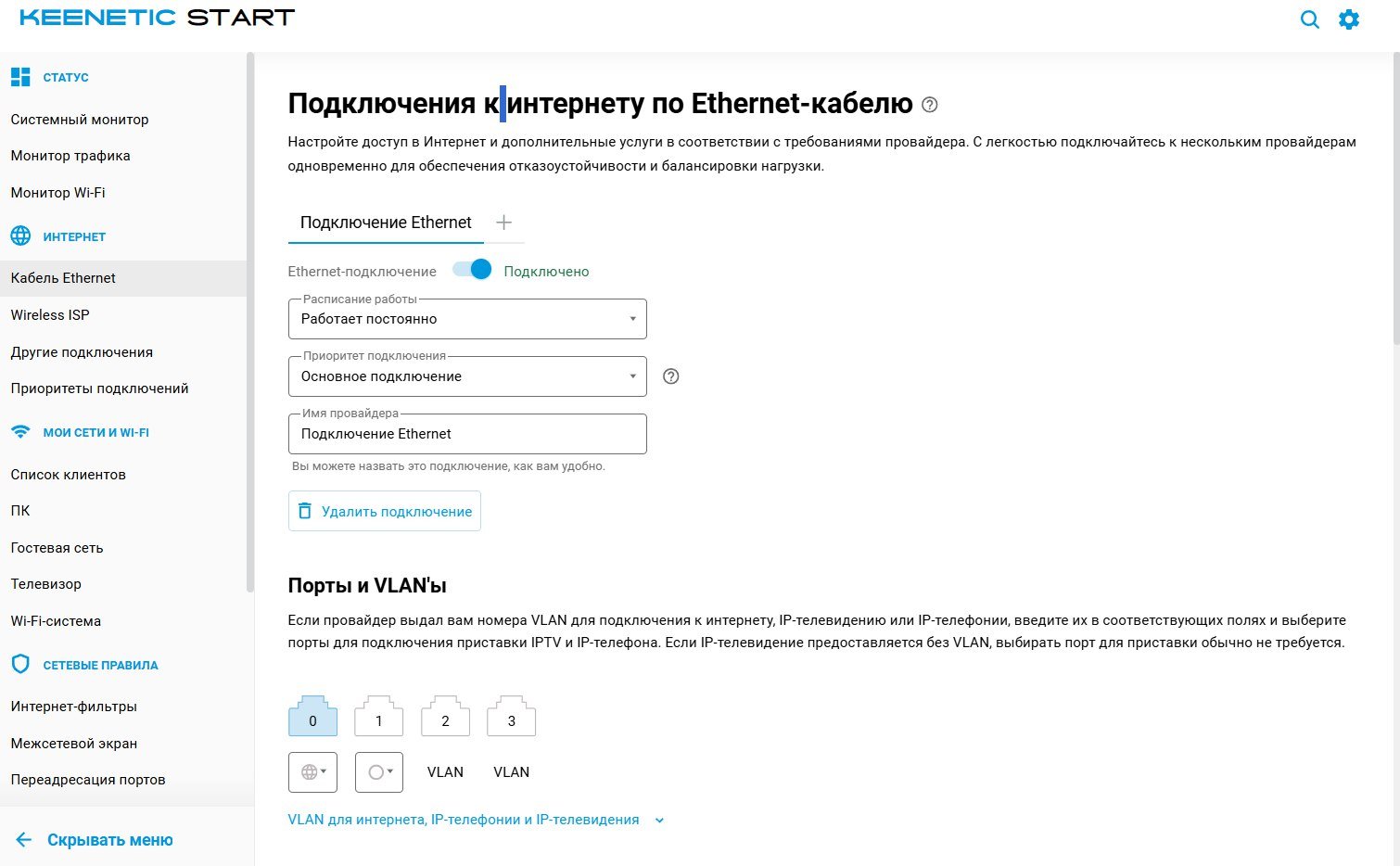Viewport: 1400px width, 866px height.
Task: Click help icon beside page title
Action: (930, 105)
